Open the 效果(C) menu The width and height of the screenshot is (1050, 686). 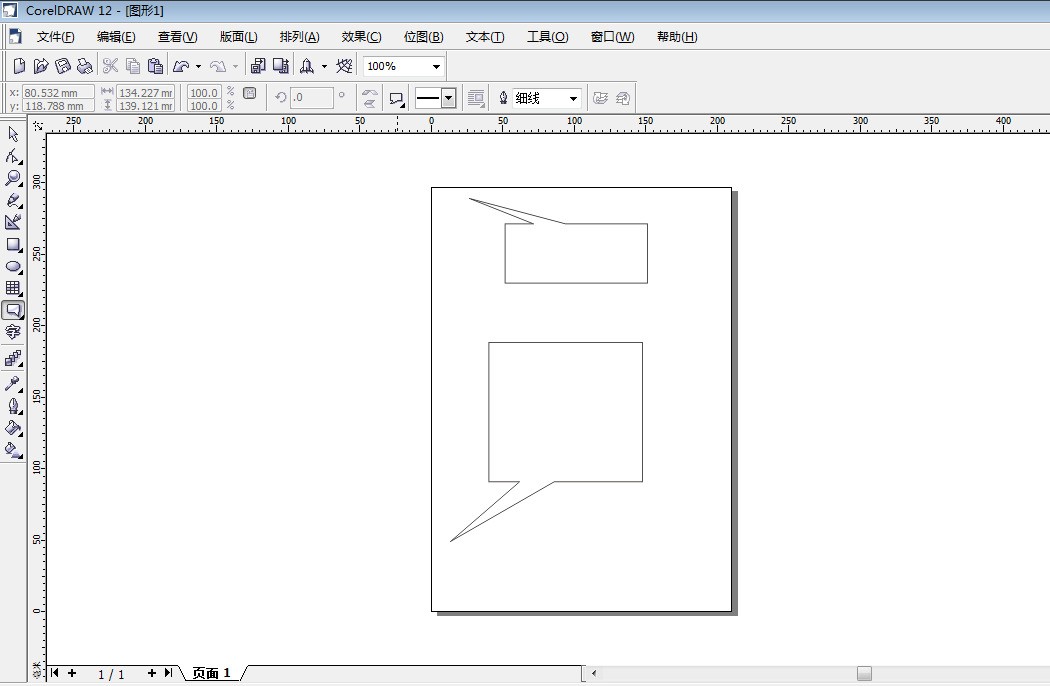click(x=361, y=37)
